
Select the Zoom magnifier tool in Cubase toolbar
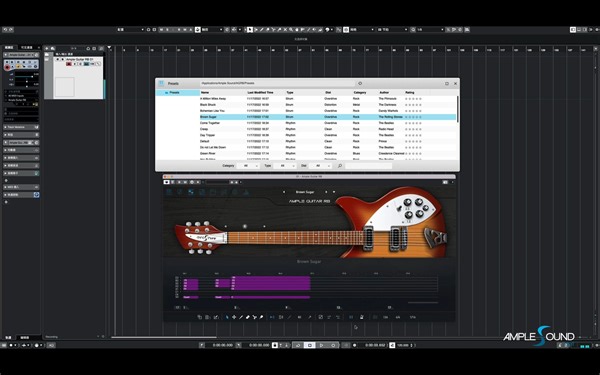point(291,29)
